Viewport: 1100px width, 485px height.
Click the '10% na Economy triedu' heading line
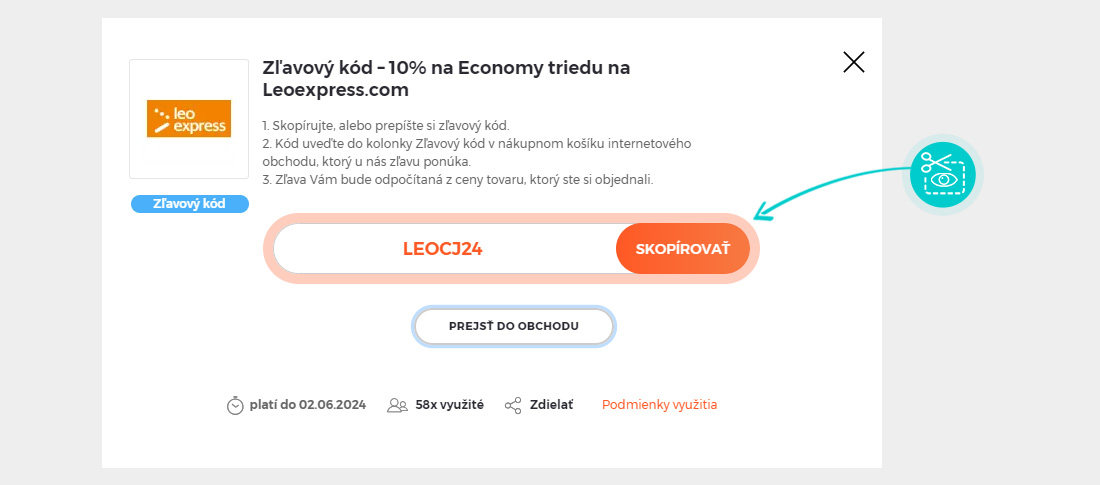pyautogui.click(x=446, y=68)
